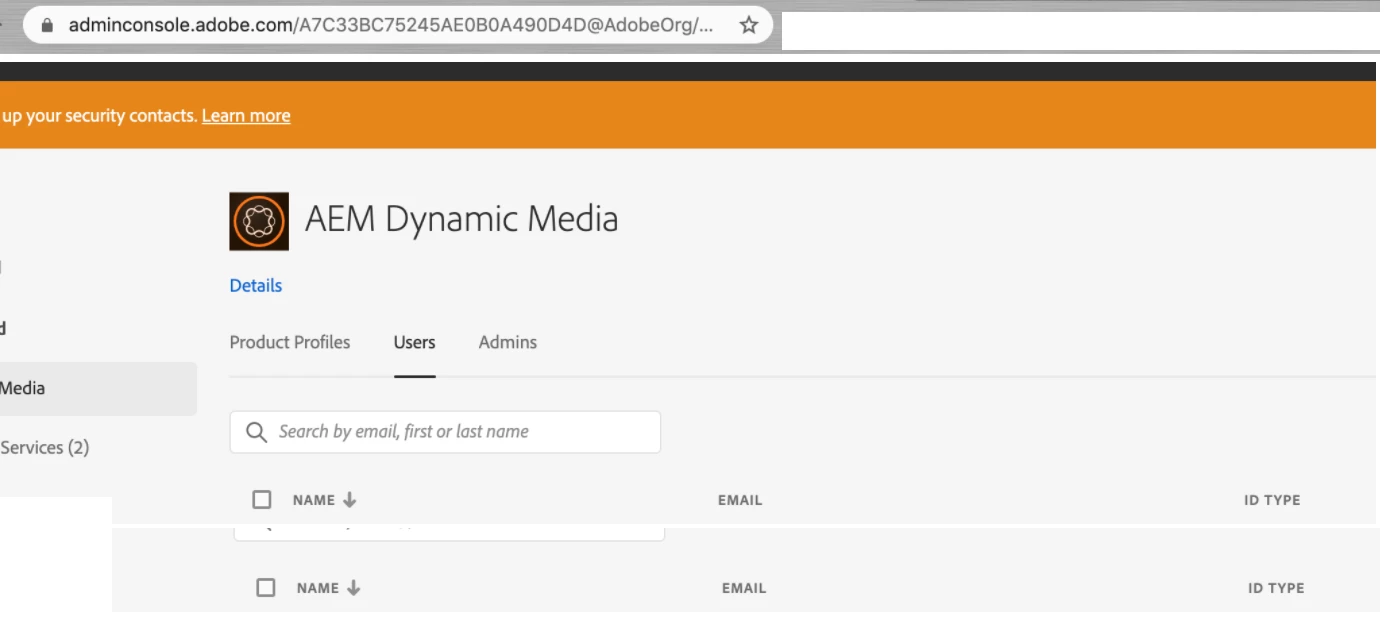
Task: Open the Product Profiles tab
Action: click(290, 342)
